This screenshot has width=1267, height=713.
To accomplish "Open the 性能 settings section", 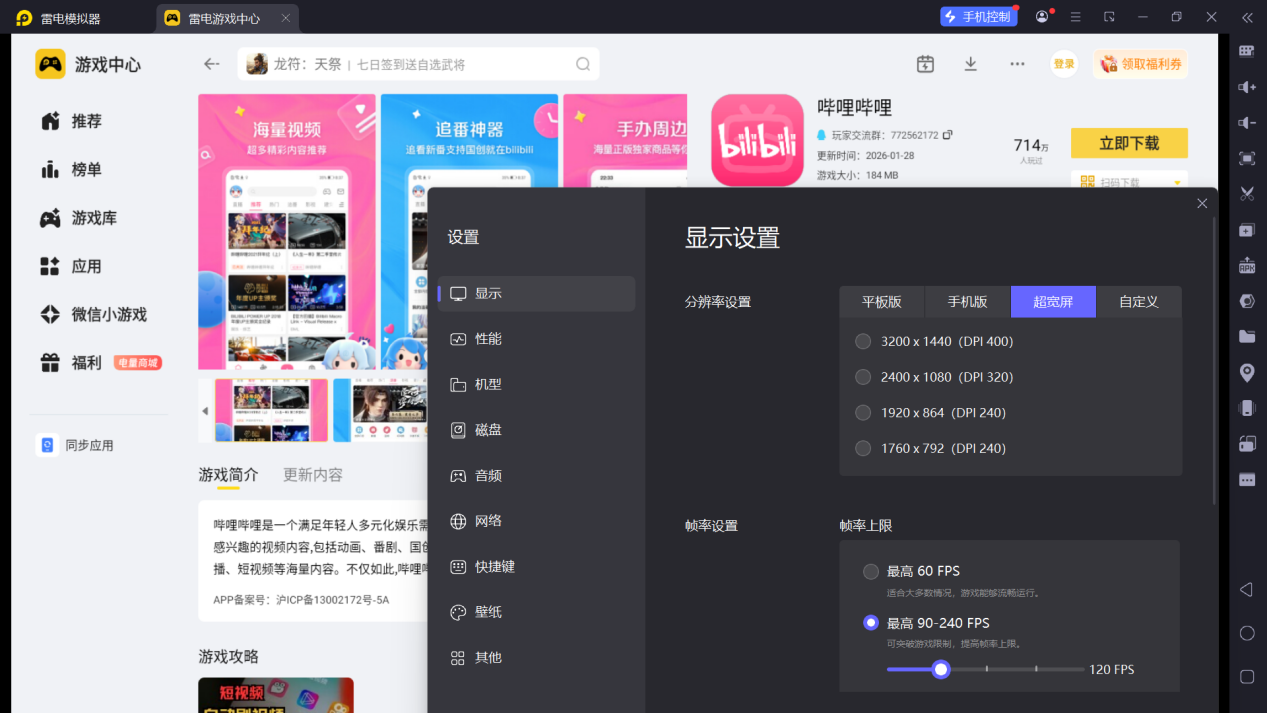I will pyautogui.click(x=488, y=339).
